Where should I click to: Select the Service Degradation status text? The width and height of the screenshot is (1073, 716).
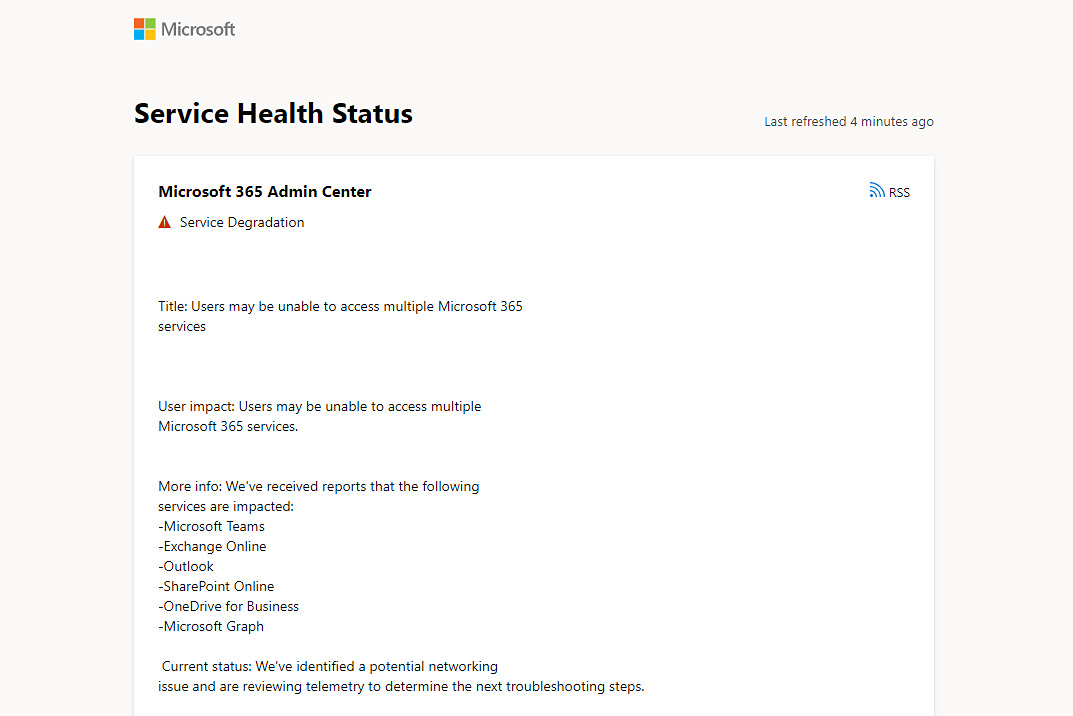[x=242, y=222]
